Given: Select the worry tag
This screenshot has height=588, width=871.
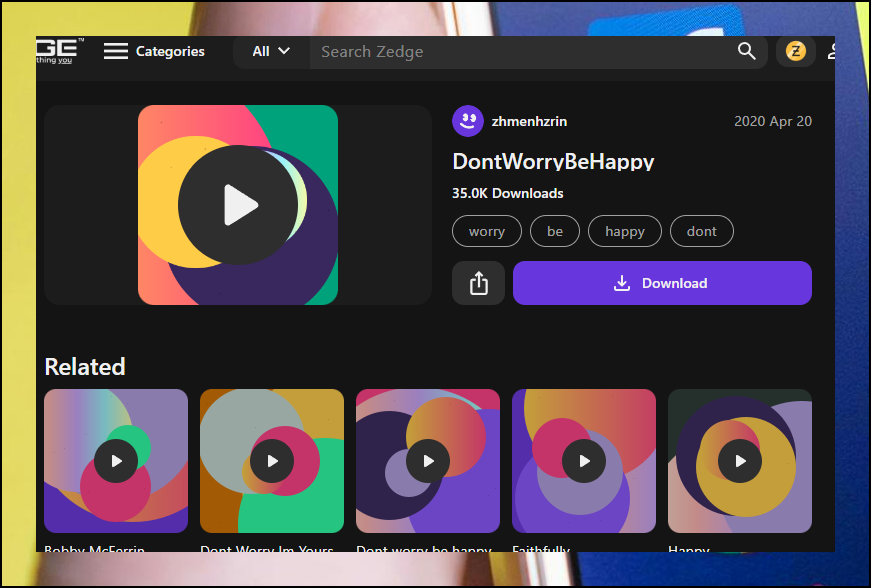Looking at the screenshot, I should tap(487, 231).
